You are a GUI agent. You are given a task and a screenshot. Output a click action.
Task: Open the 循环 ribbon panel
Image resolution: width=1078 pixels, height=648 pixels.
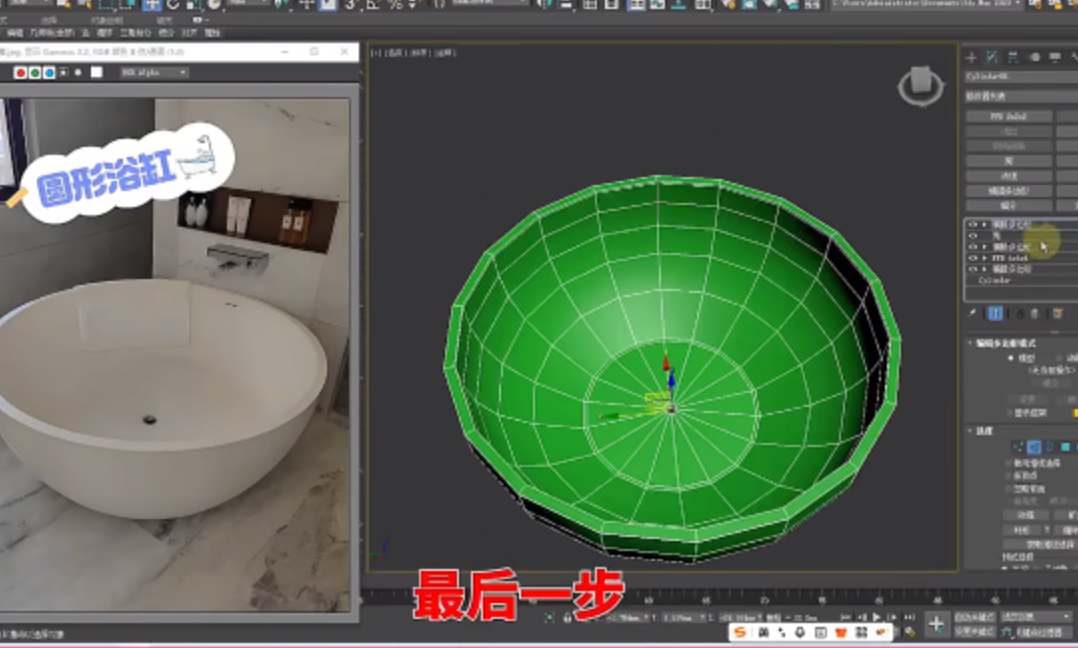104,32
